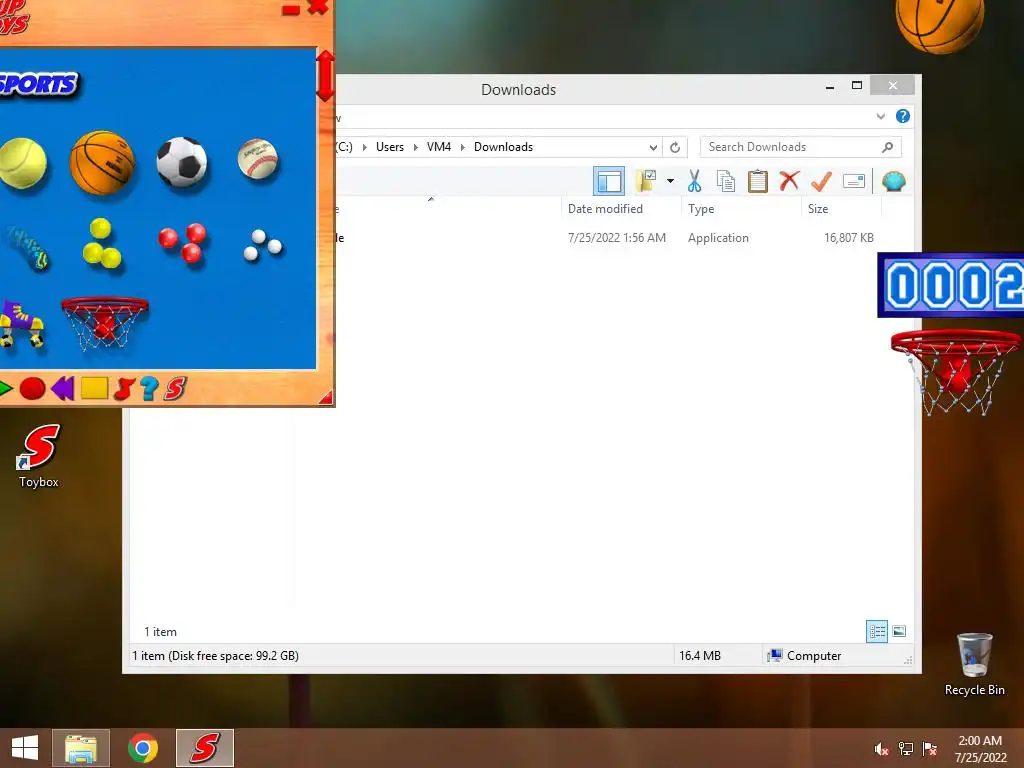Select Downloads in the address path
Screen dimensions: 1024x768
click(x=504, y=147)
